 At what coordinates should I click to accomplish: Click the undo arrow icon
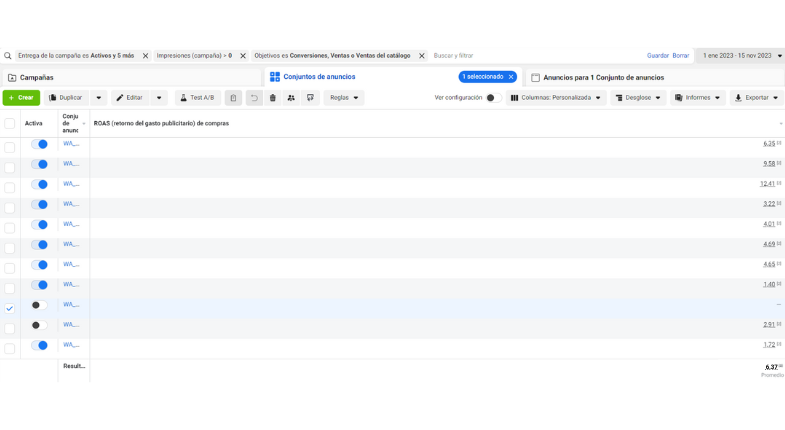click(x=254, y=98)
